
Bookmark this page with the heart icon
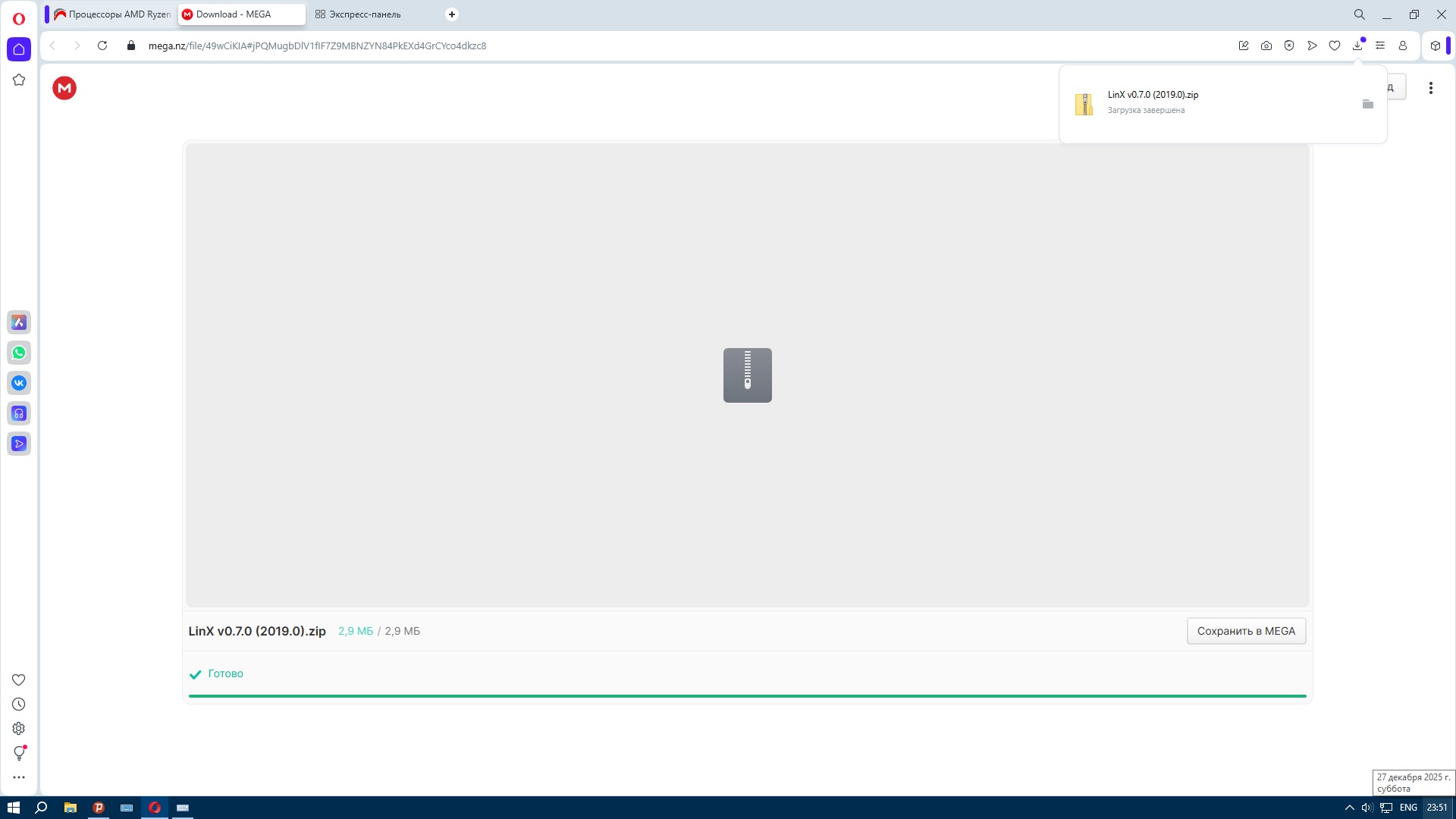coord(1335,45)
